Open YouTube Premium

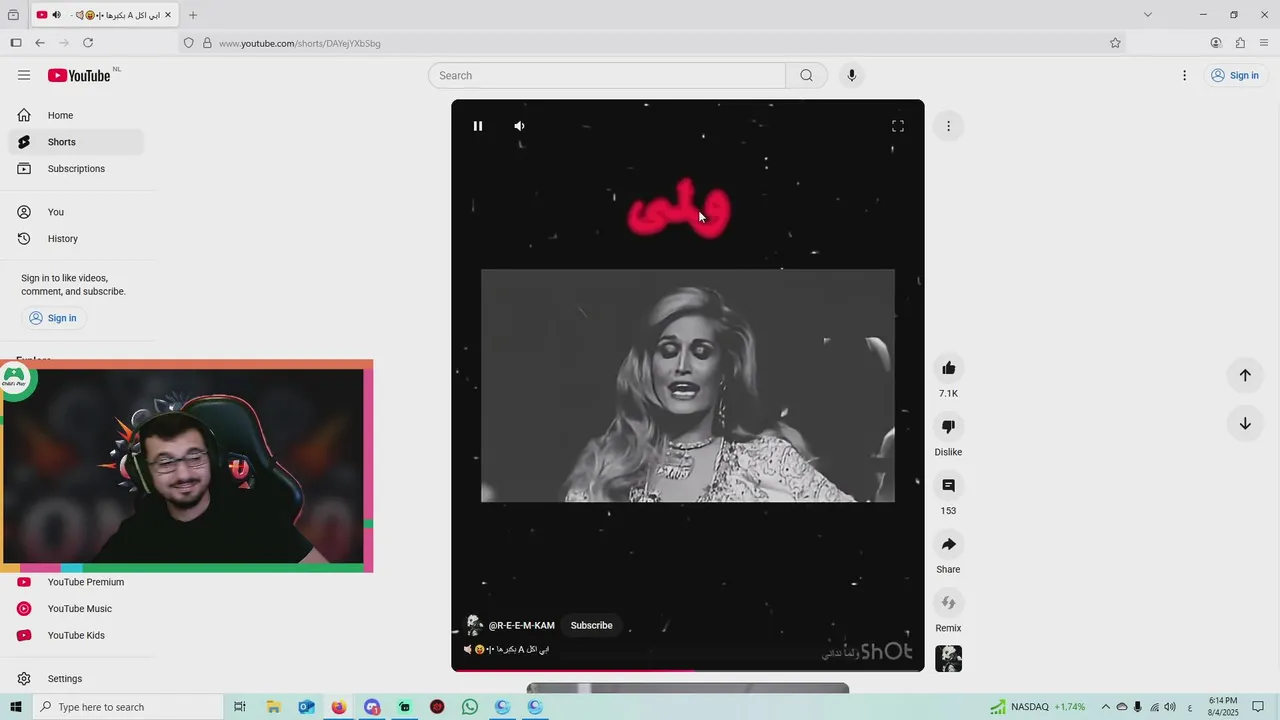click(x=76, y=582)
